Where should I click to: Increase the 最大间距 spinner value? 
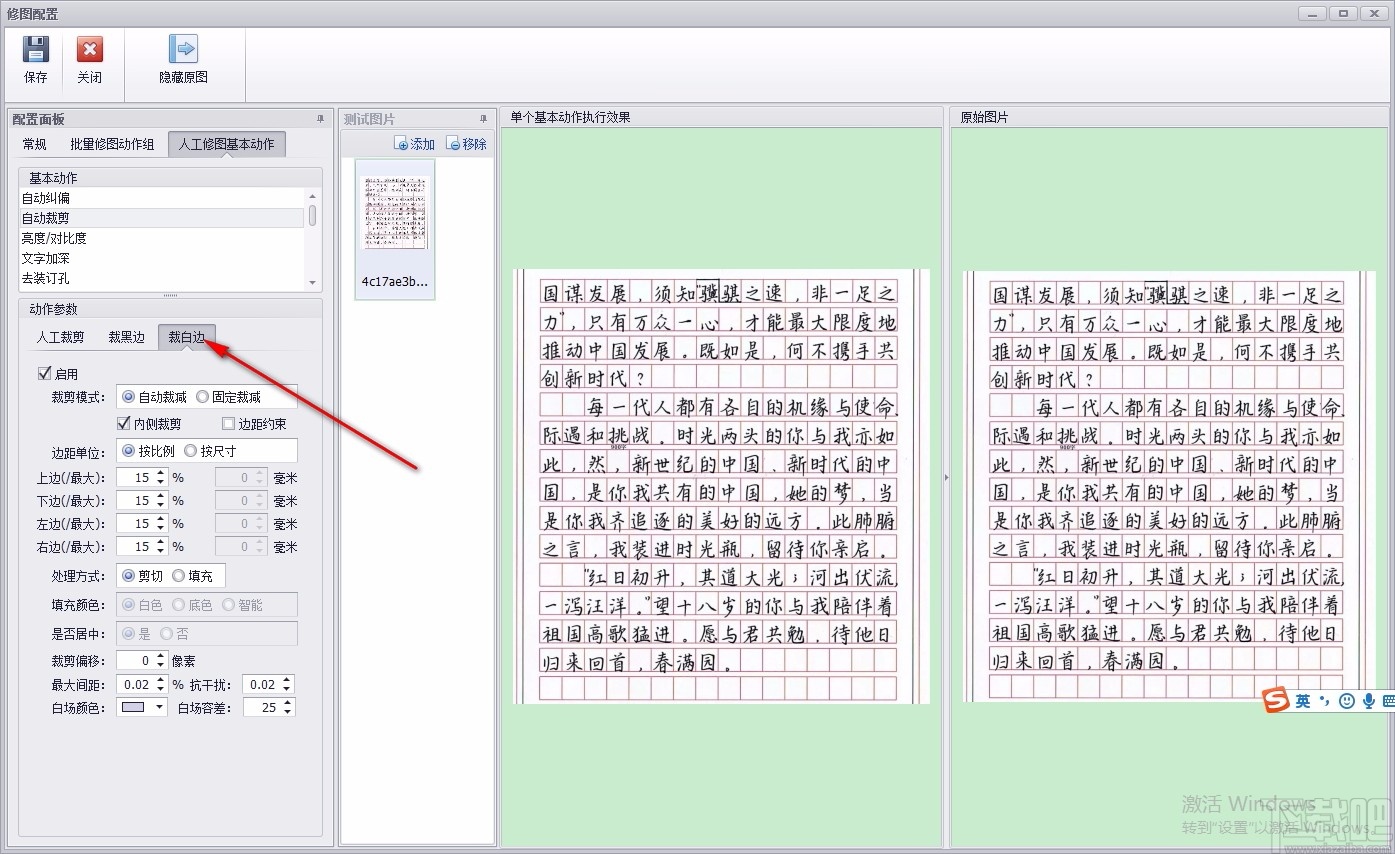click(x=159, y=680)
